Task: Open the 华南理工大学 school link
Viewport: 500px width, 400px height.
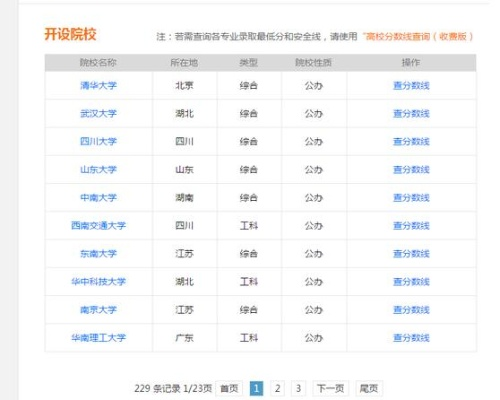Action: pos(98,338)
